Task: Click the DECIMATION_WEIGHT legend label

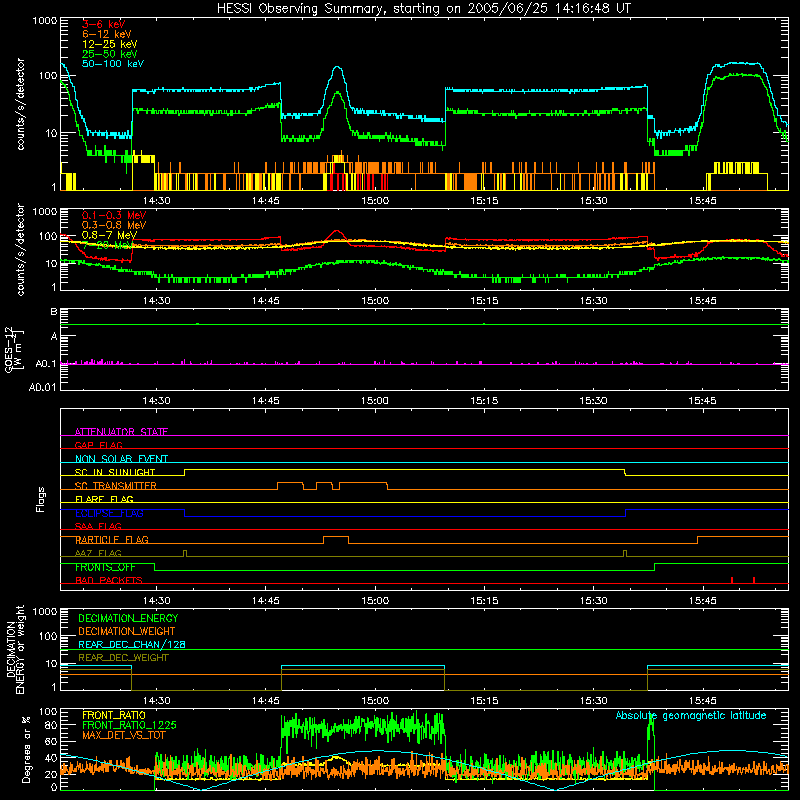Action: [x=127, y=631]
